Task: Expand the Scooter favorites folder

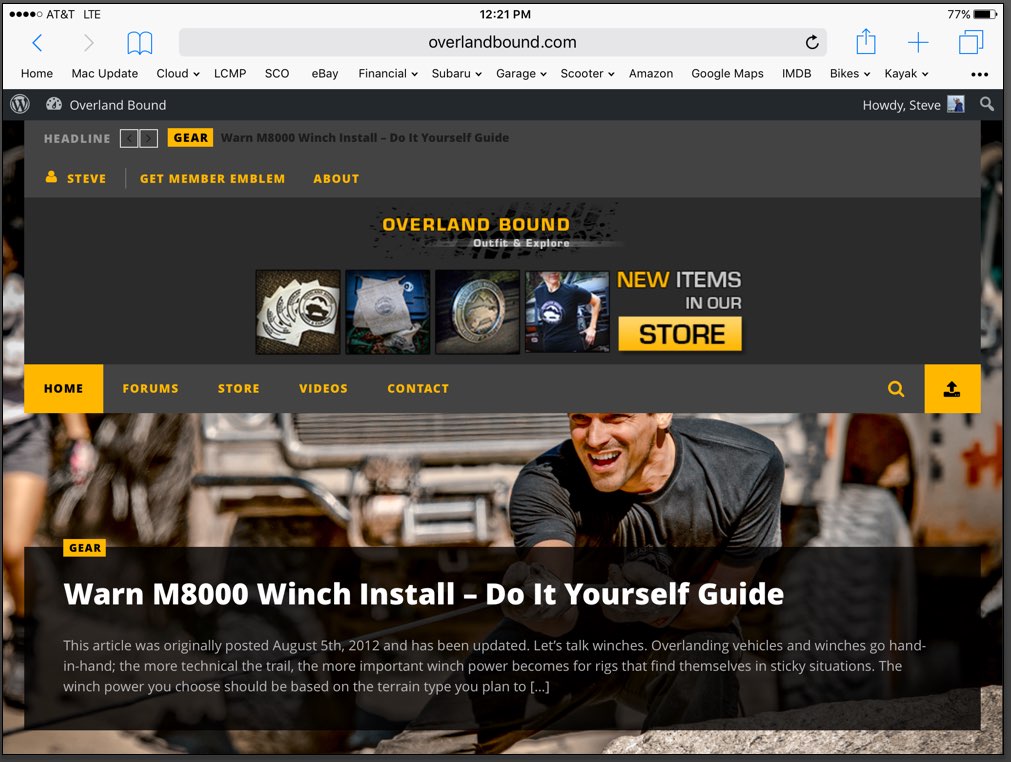Action: pos(587,74)
